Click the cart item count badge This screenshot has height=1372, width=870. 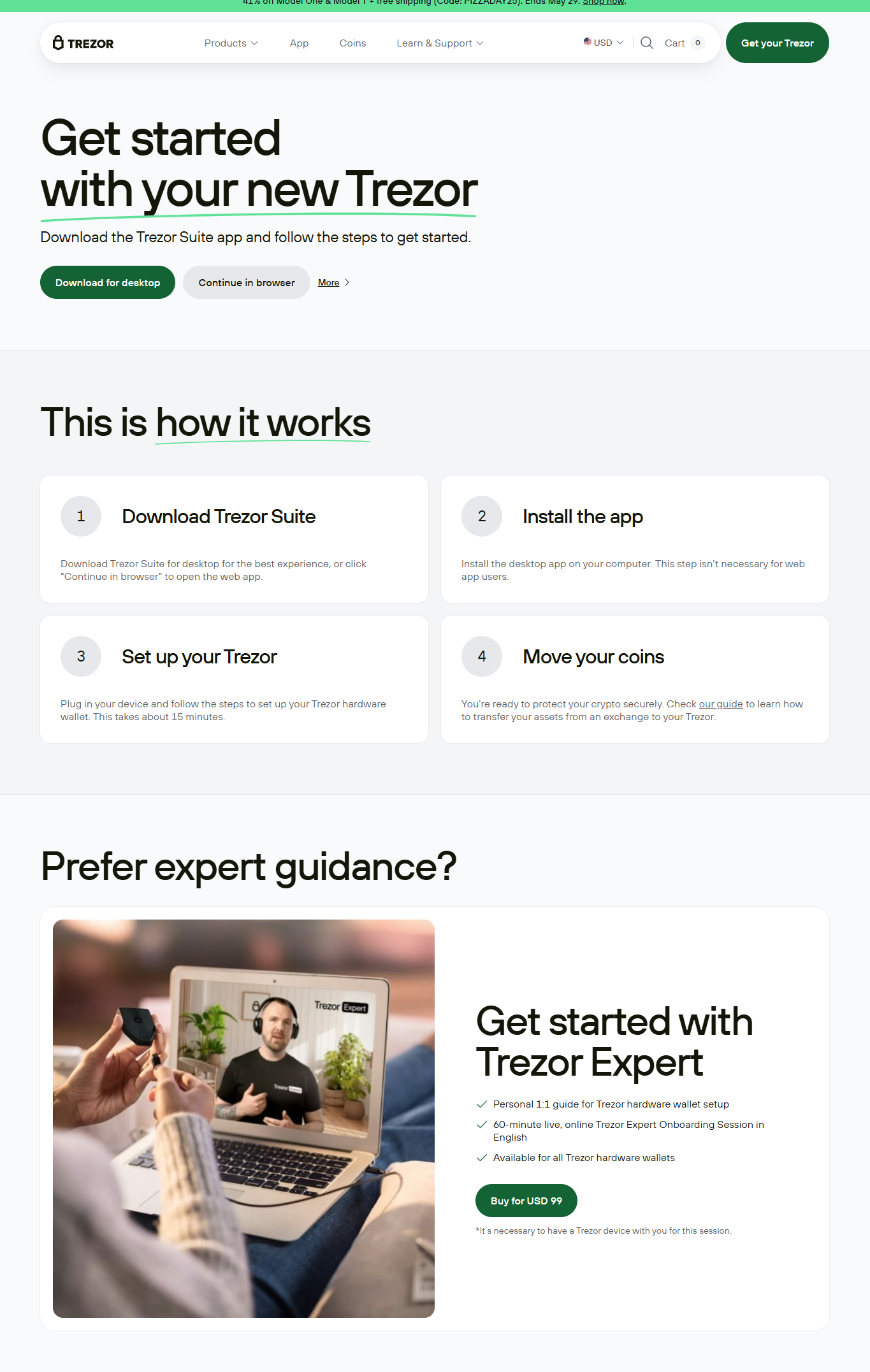[697, 43]
